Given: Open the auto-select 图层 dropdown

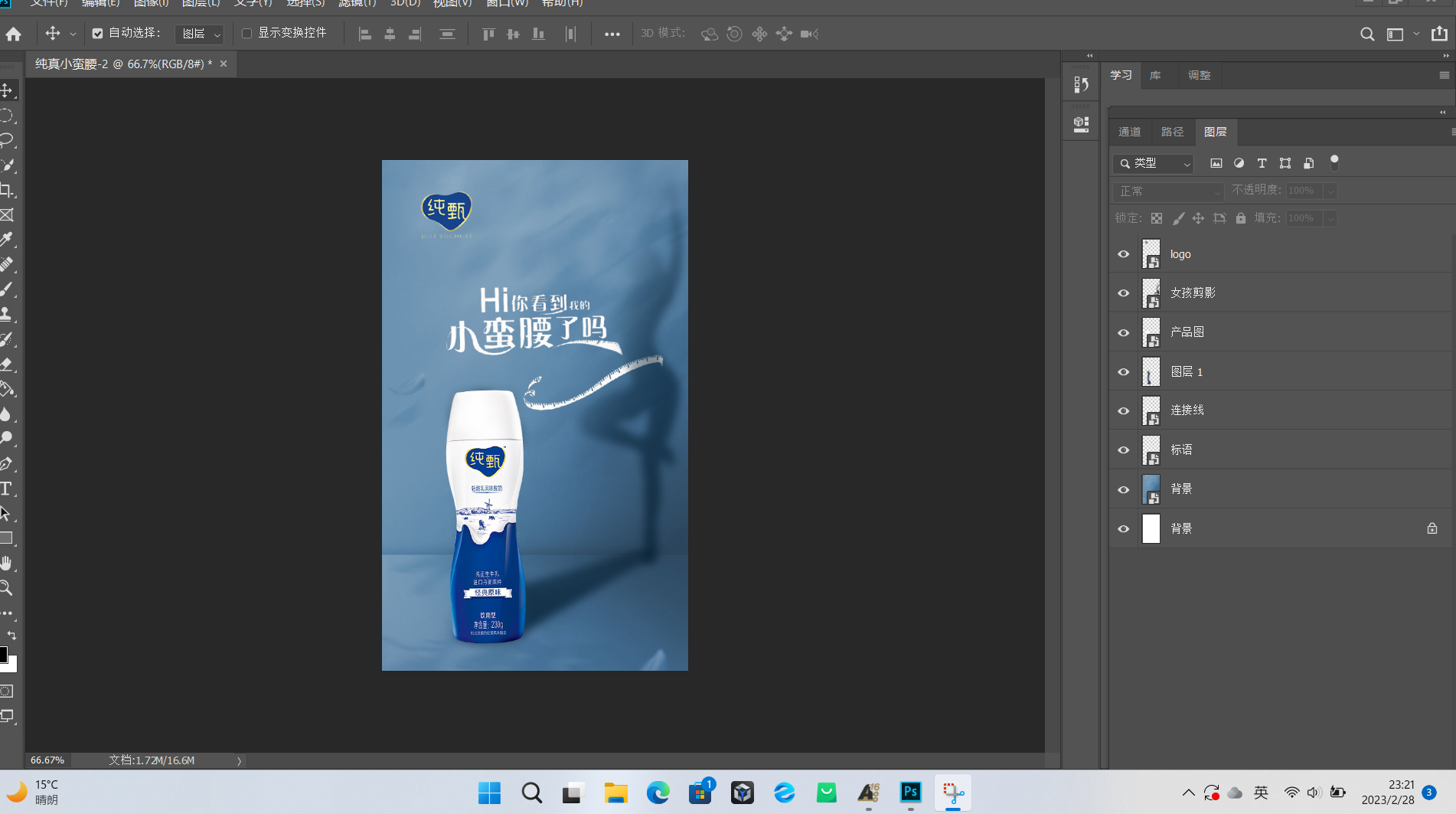Looking at the screenshot, I should click(199, 34).
